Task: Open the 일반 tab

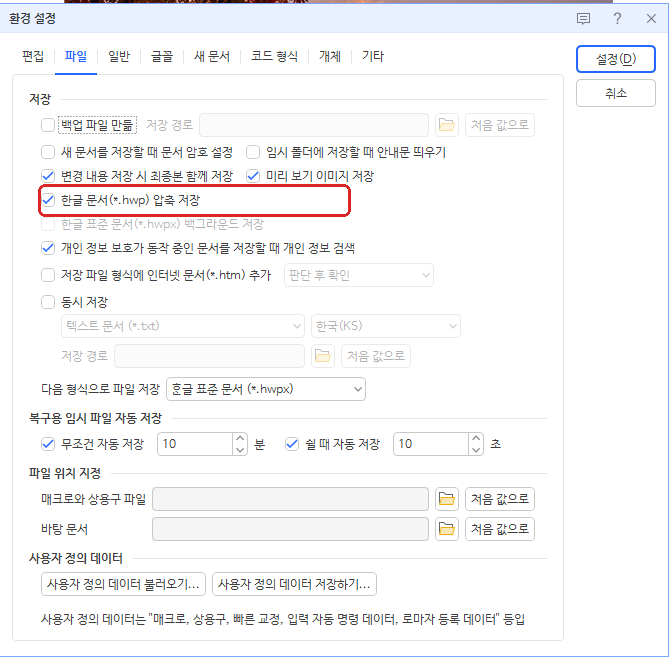Action: (x=119, y=56)
